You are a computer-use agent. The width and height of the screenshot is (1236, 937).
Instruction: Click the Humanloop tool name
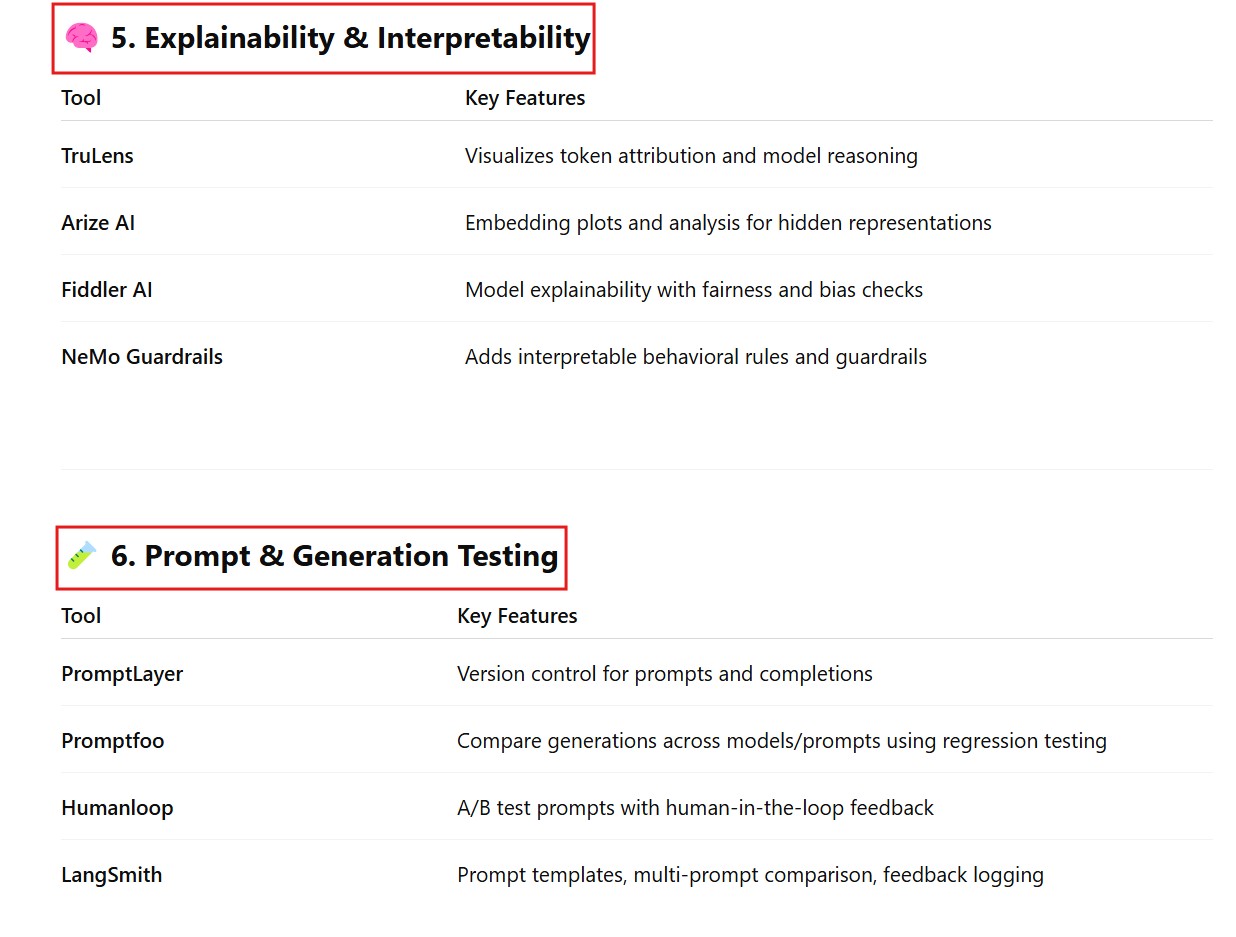coord(117,808)
